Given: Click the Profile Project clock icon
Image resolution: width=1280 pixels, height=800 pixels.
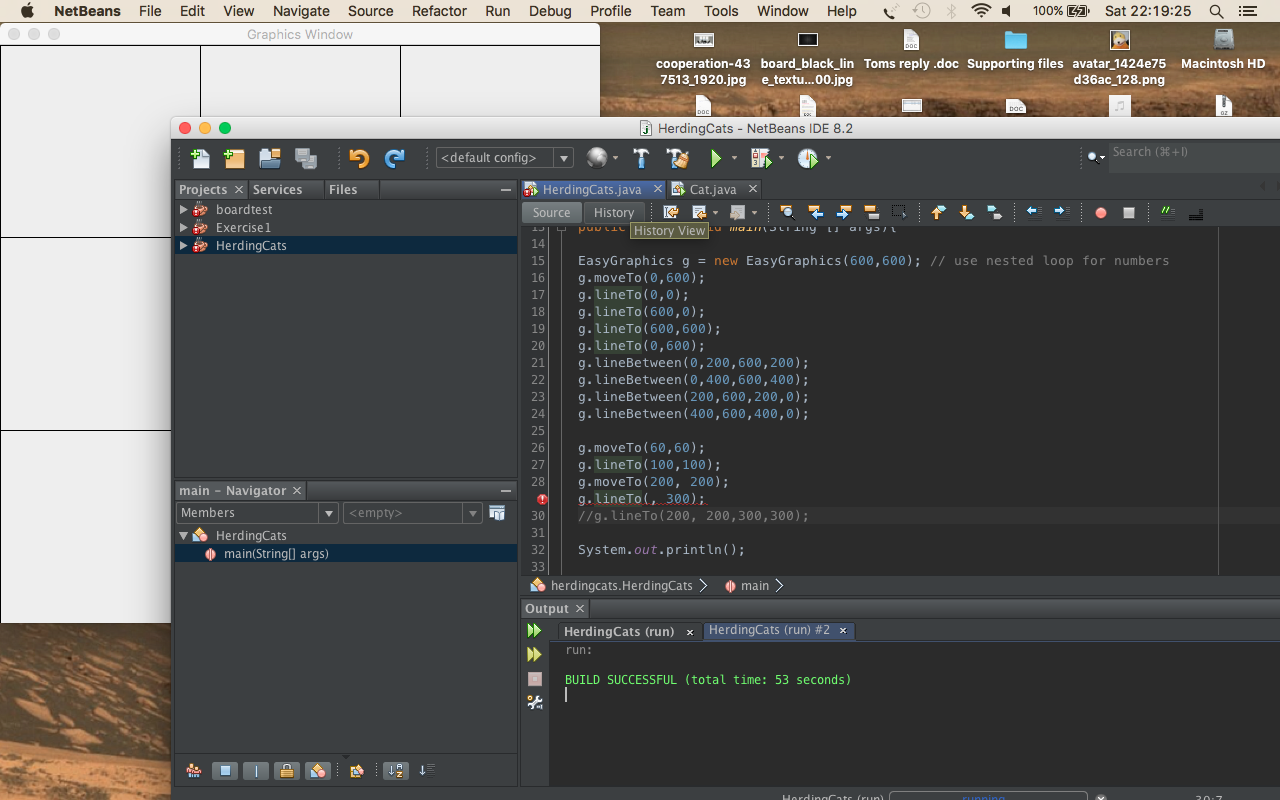Looking at the screenshot, I should (808, 158).
